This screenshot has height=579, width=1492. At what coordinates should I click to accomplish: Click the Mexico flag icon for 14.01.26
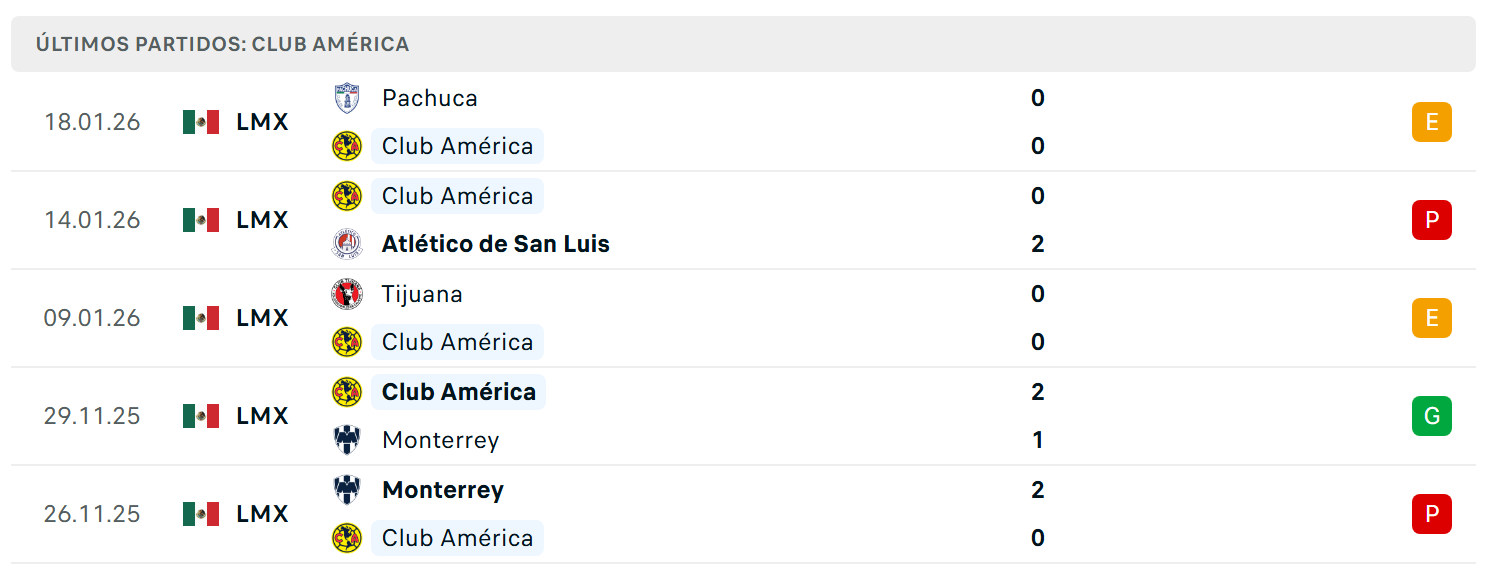[201, 220]
